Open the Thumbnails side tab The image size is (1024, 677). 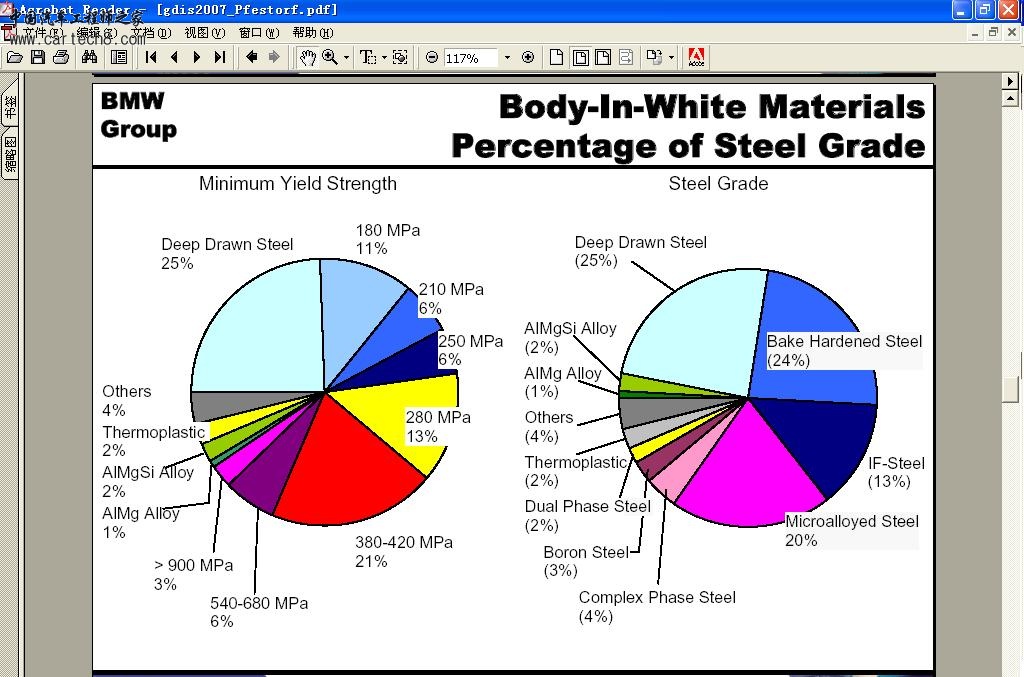pos(10,155)
